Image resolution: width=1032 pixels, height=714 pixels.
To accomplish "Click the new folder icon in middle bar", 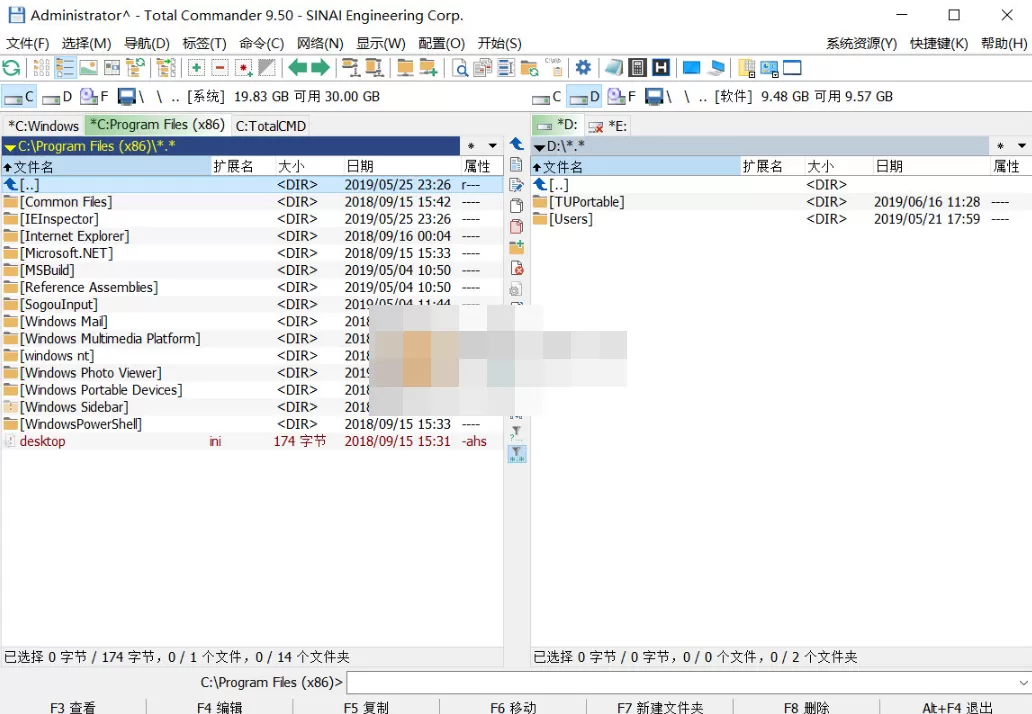I will pyautogui.click(x=517, y=247).
